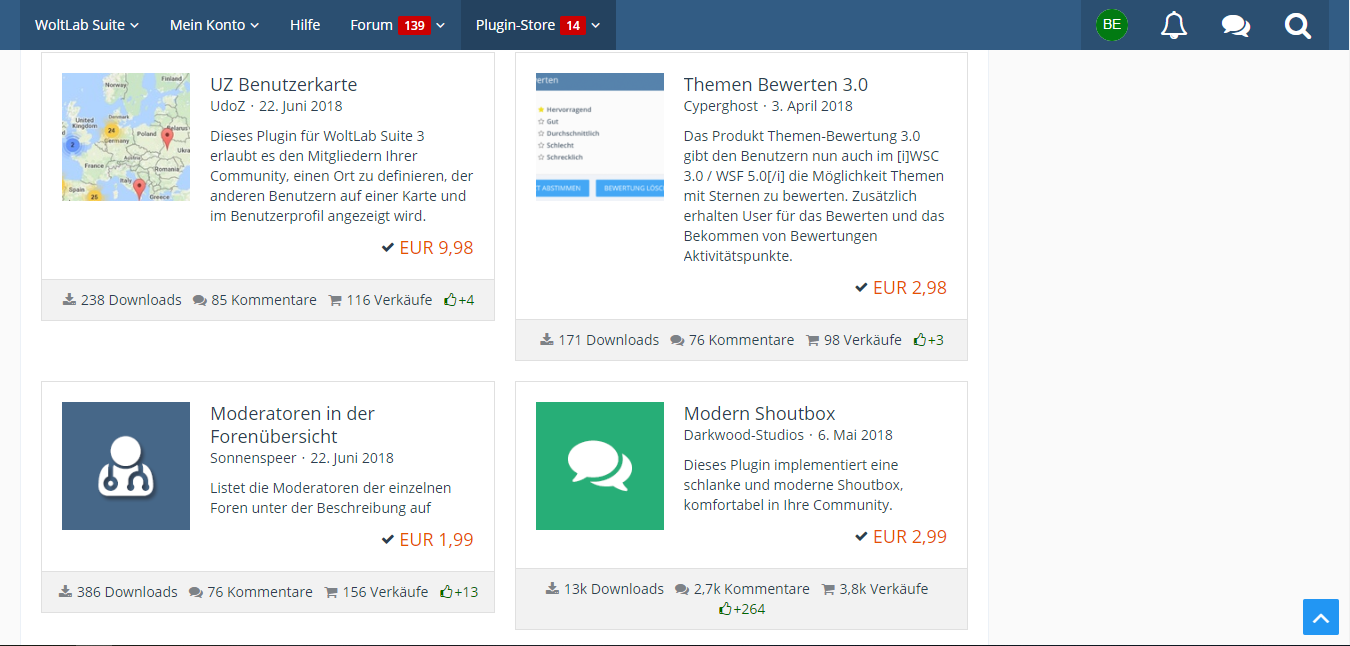Click the Modern Shoutbox green chat icon
This screenshot has height=646, width=1350.
click(x=599, y=466)
